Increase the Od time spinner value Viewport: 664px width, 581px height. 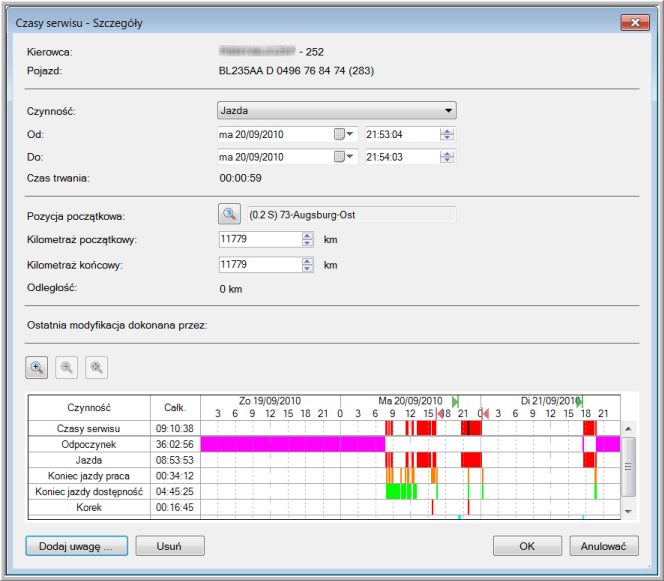click(x=447, y=130)
